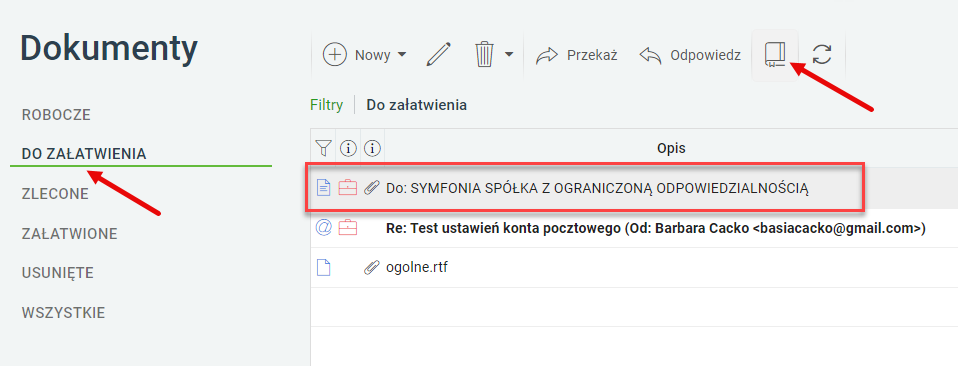The height and width of the screenshot is (366, 958).
Task: Select the ROBOCZE folder
Action: tap(56, 115)
